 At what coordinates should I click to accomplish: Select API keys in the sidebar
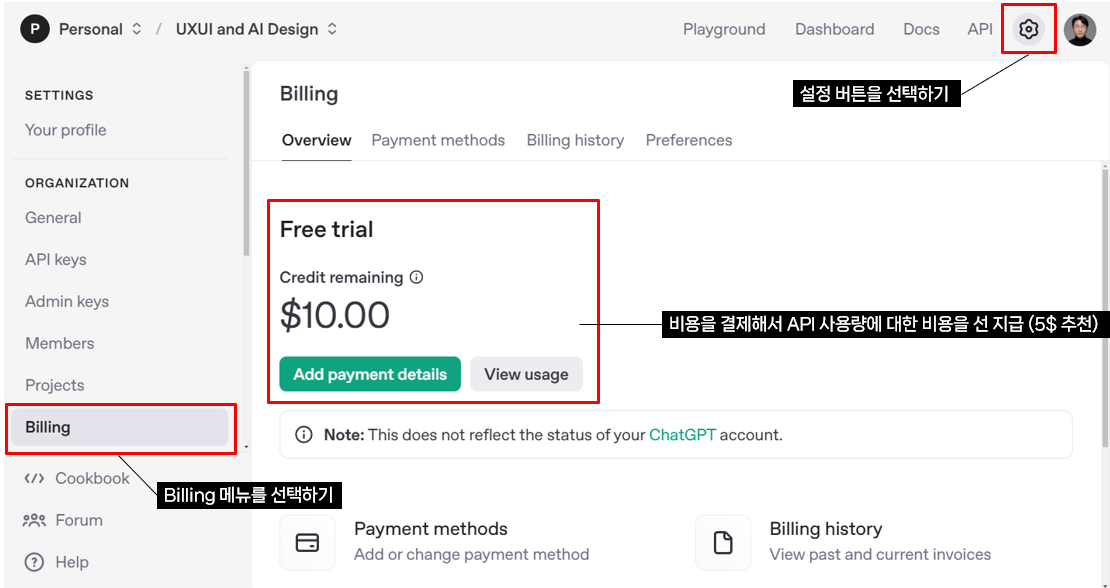point(56,260)
